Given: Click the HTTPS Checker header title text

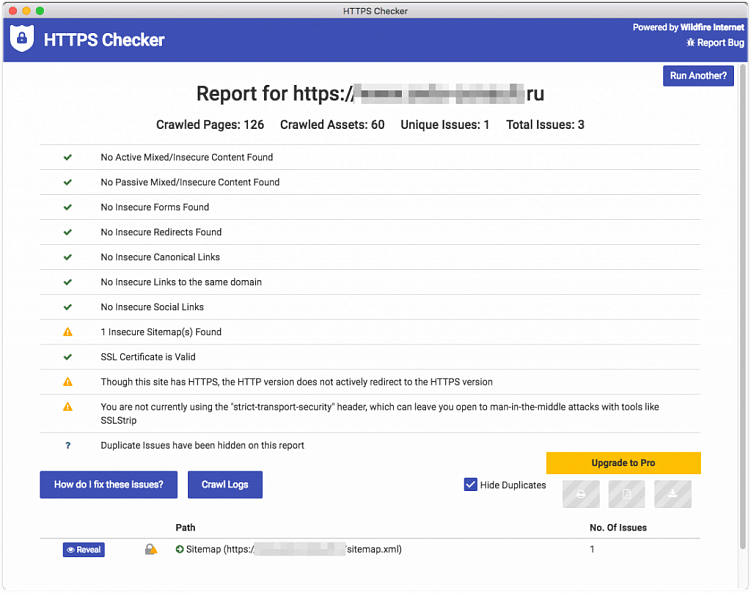Looking at the screenshot, I should pyautogui.click(x=104, y=40).
